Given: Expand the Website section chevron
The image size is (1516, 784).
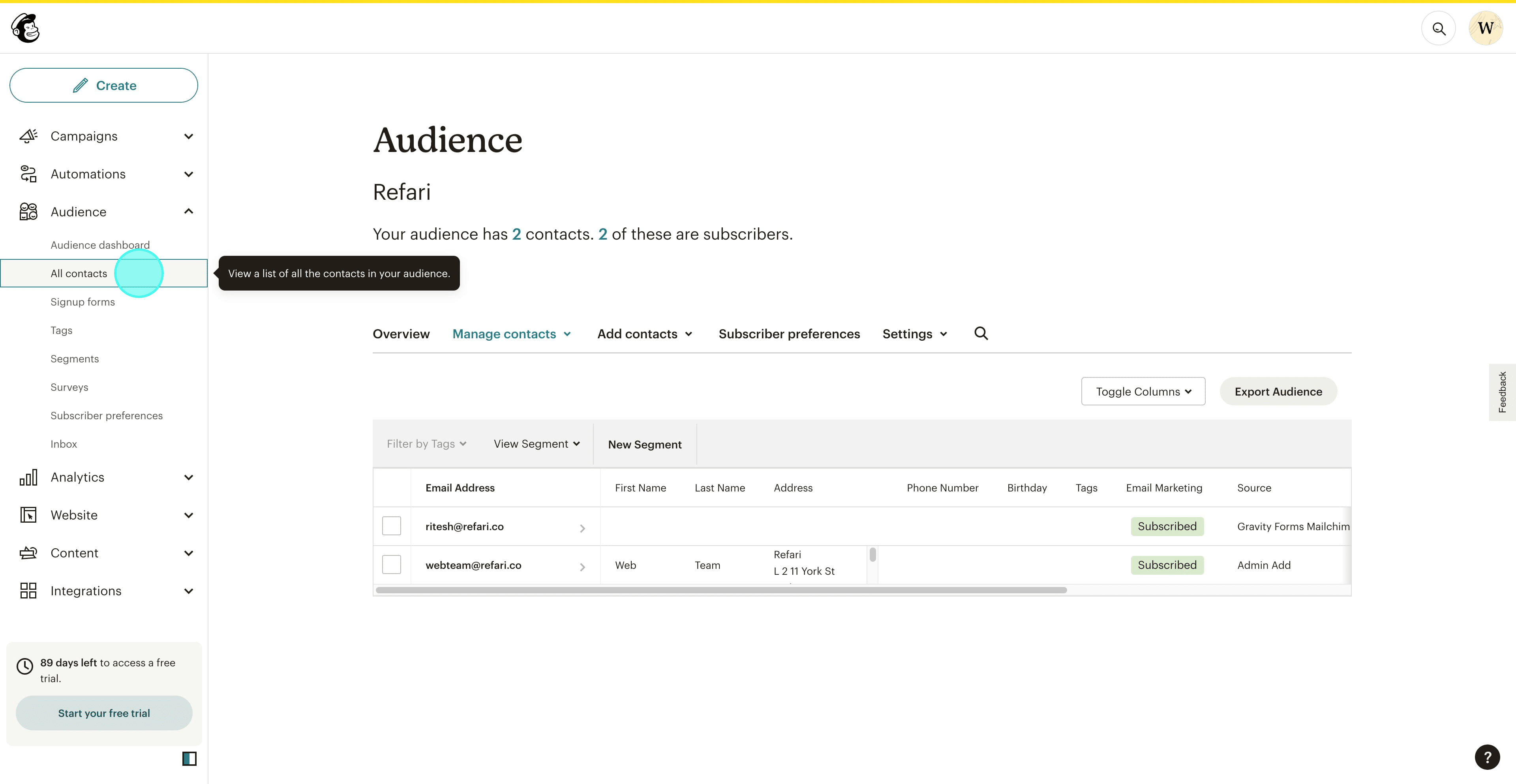Looking at the screenshot, I should [x=188, y=516].
